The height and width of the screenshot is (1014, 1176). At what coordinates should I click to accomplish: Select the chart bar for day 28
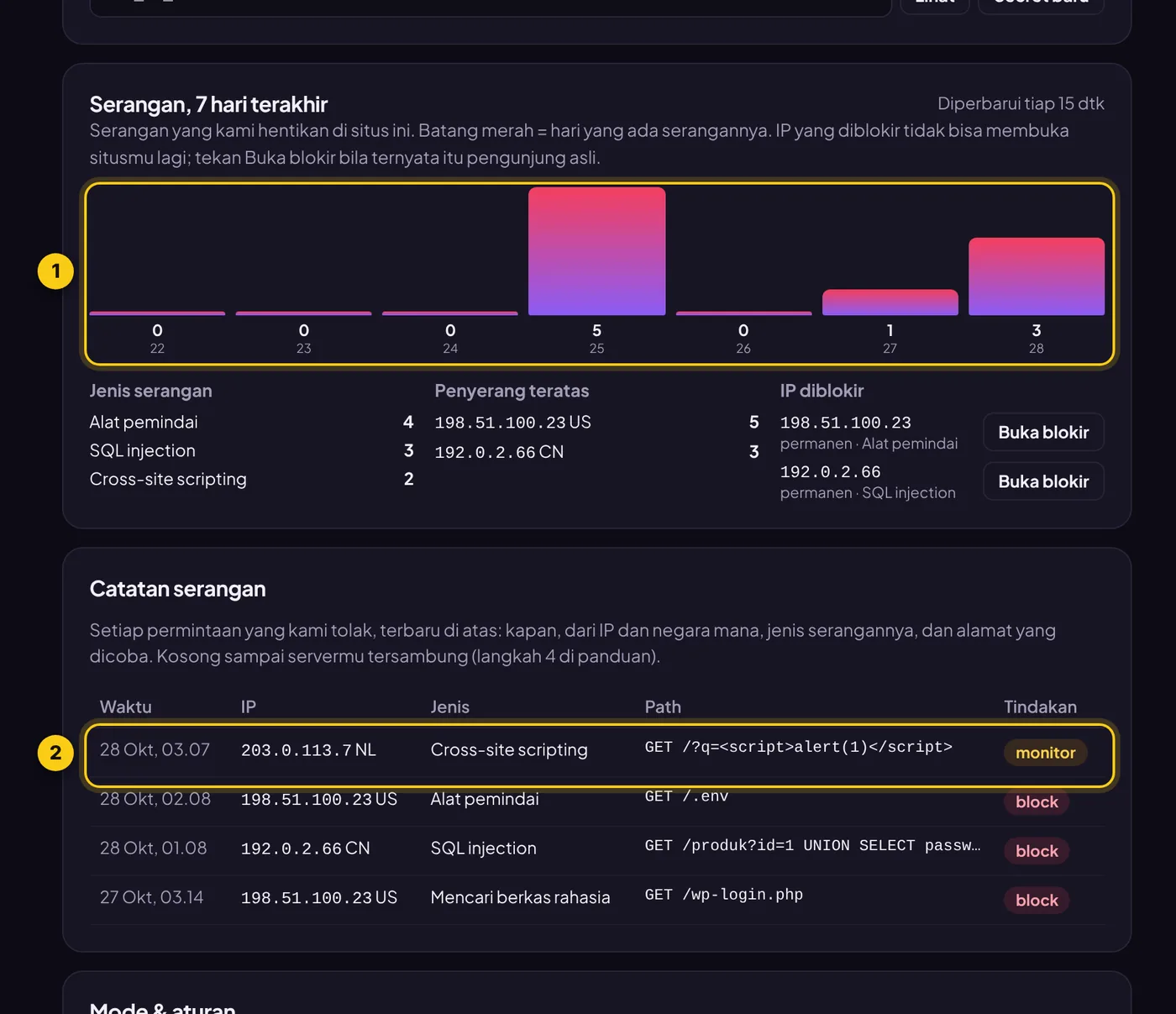tap(1036, 276)
